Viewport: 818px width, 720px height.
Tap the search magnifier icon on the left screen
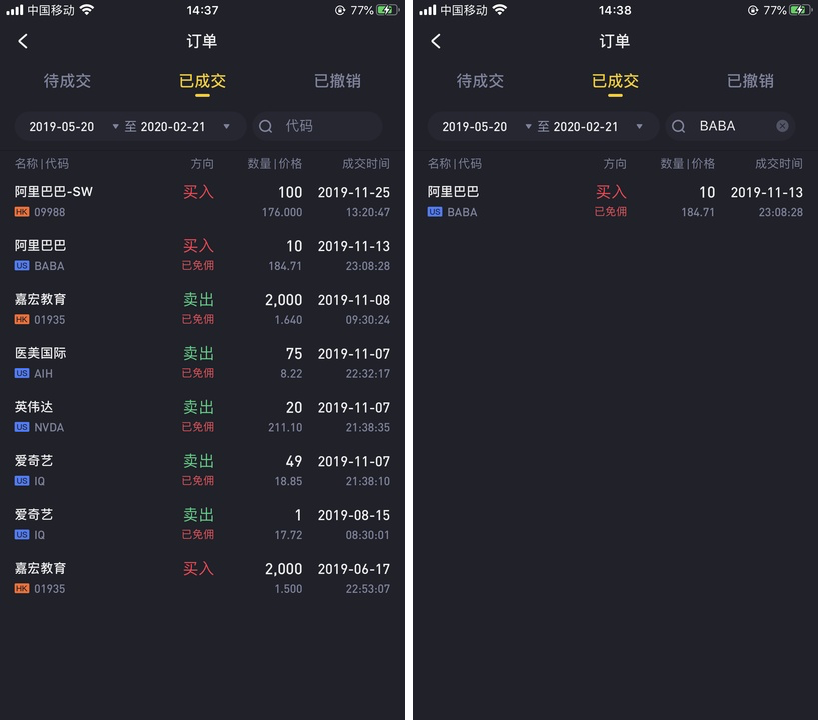(266, 126)
